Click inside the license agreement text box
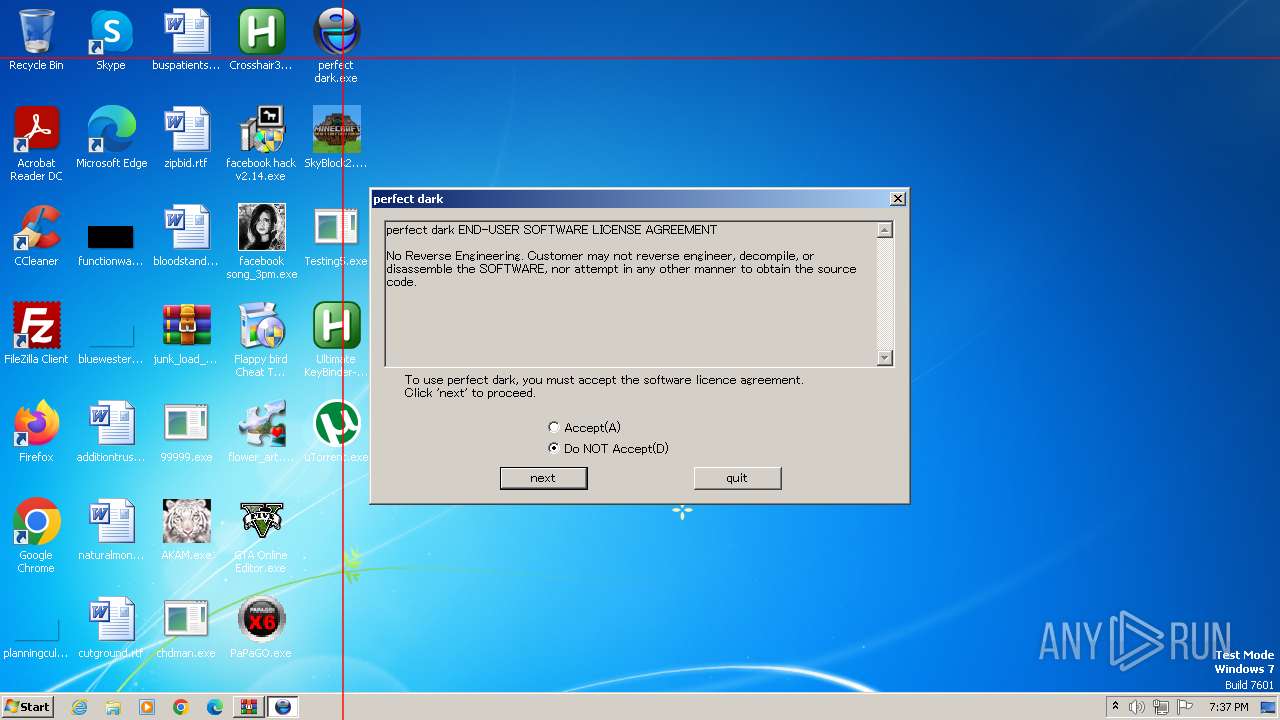Screen dimensions: 1280x720 (630, 294)
